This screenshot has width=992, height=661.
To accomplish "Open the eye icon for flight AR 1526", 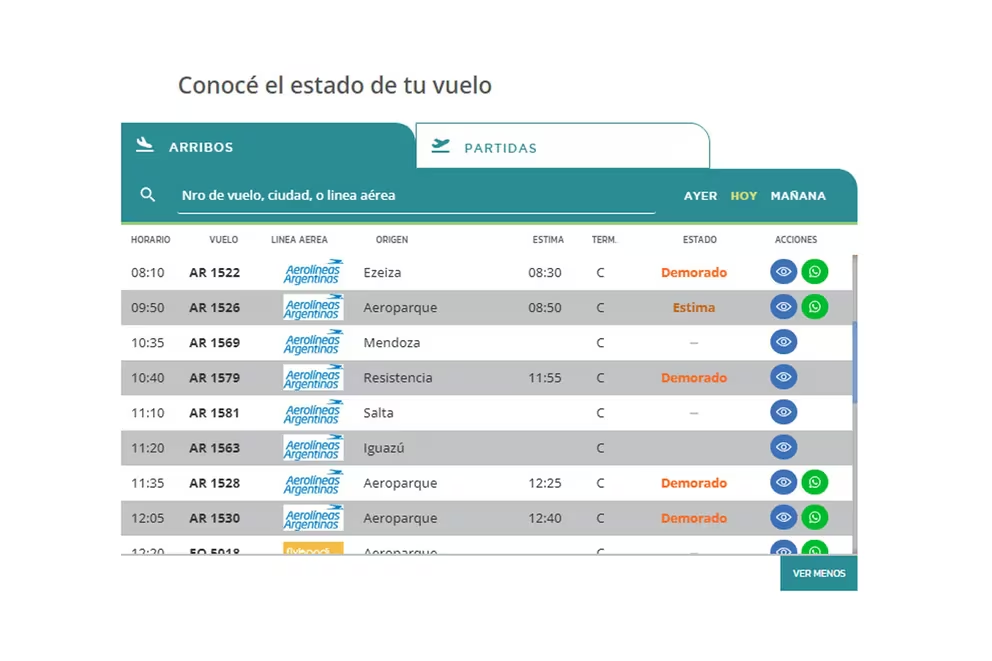I will coord(784,307).
